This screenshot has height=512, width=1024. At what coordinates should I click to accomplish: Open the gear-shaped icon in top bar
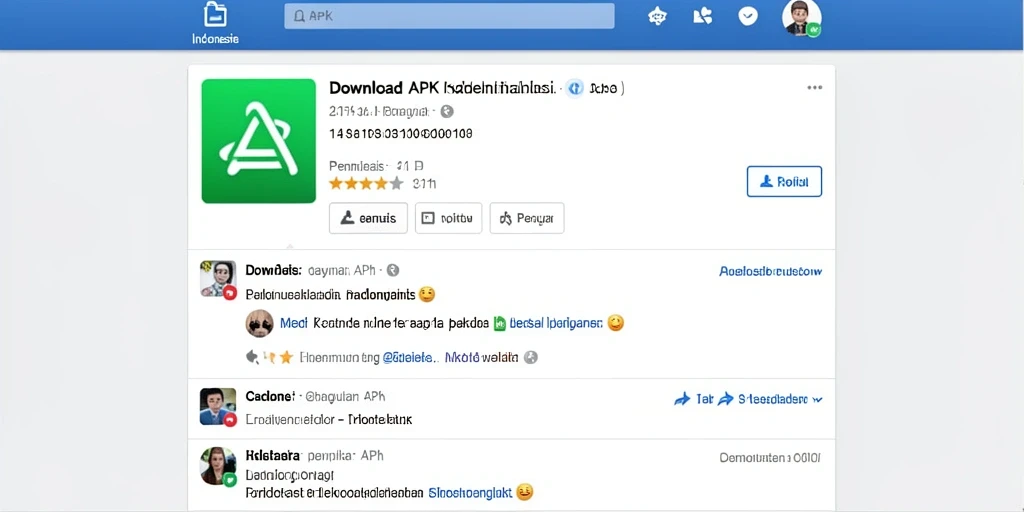tap(657, 16)
